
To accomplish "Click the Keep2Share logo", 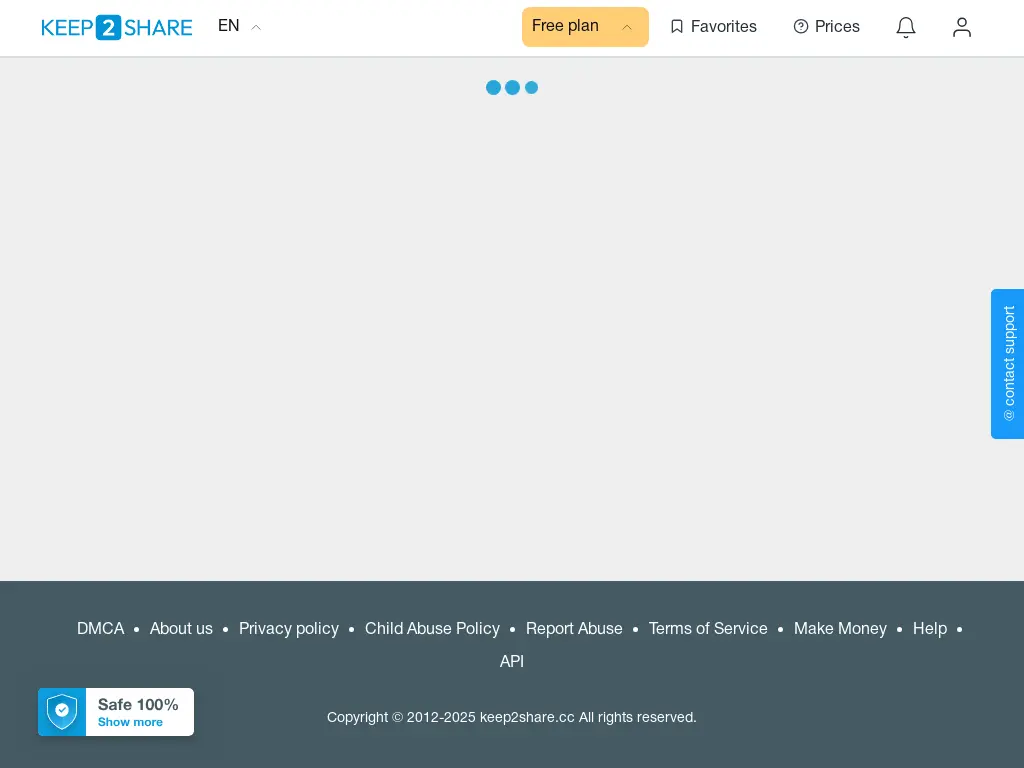I will [x=117, y=27].
